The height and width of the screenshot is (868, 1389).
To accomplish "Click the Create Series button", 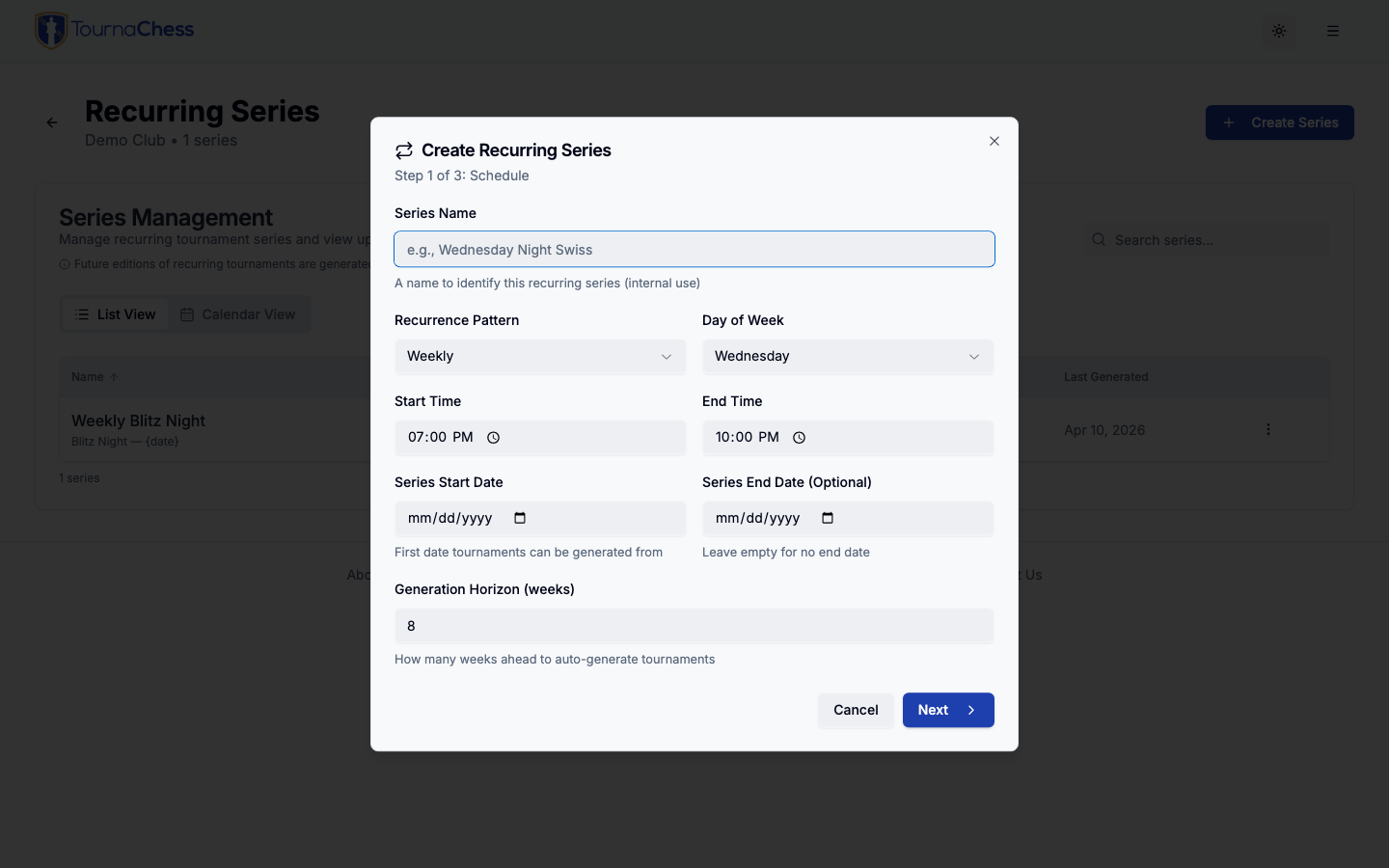I will [1279, 122].
